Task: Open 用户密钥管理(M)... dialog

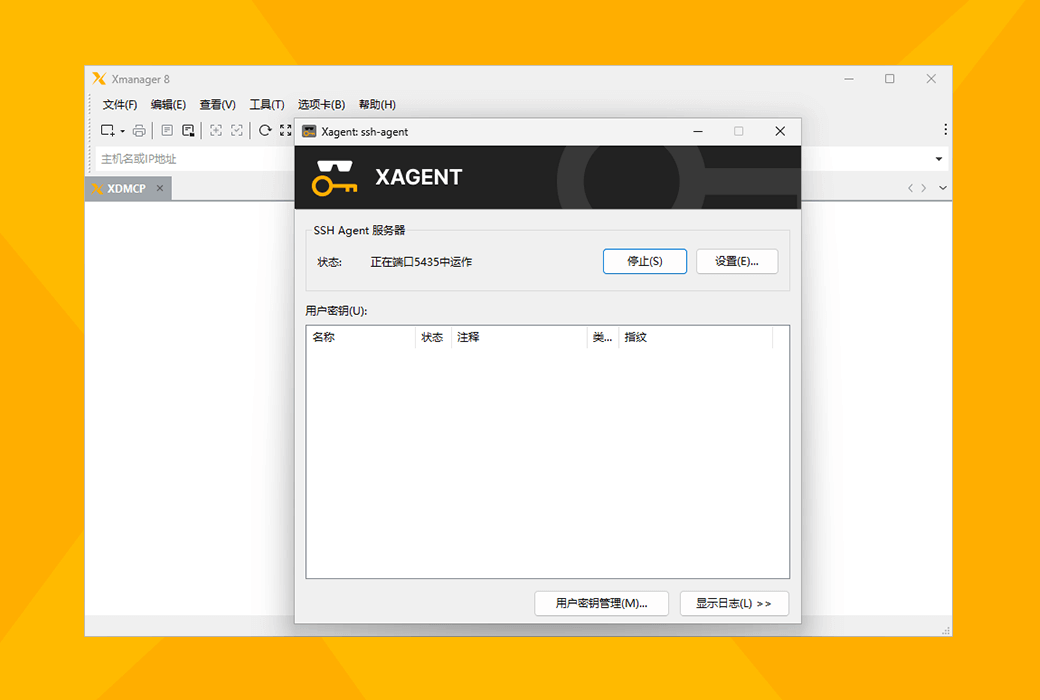Action: tap(602, 603)
